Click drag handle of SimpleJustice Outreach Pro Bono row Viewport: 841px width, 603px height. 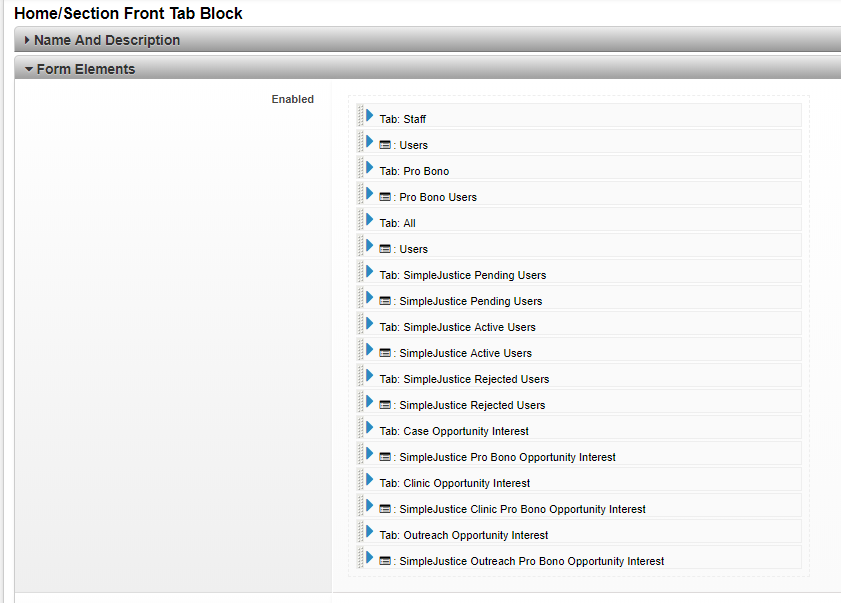coord(360,557)
